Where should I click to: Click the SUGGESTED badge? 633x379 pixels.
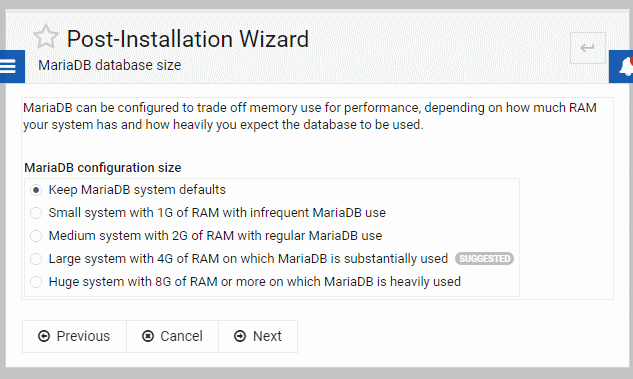click(484, 259)
